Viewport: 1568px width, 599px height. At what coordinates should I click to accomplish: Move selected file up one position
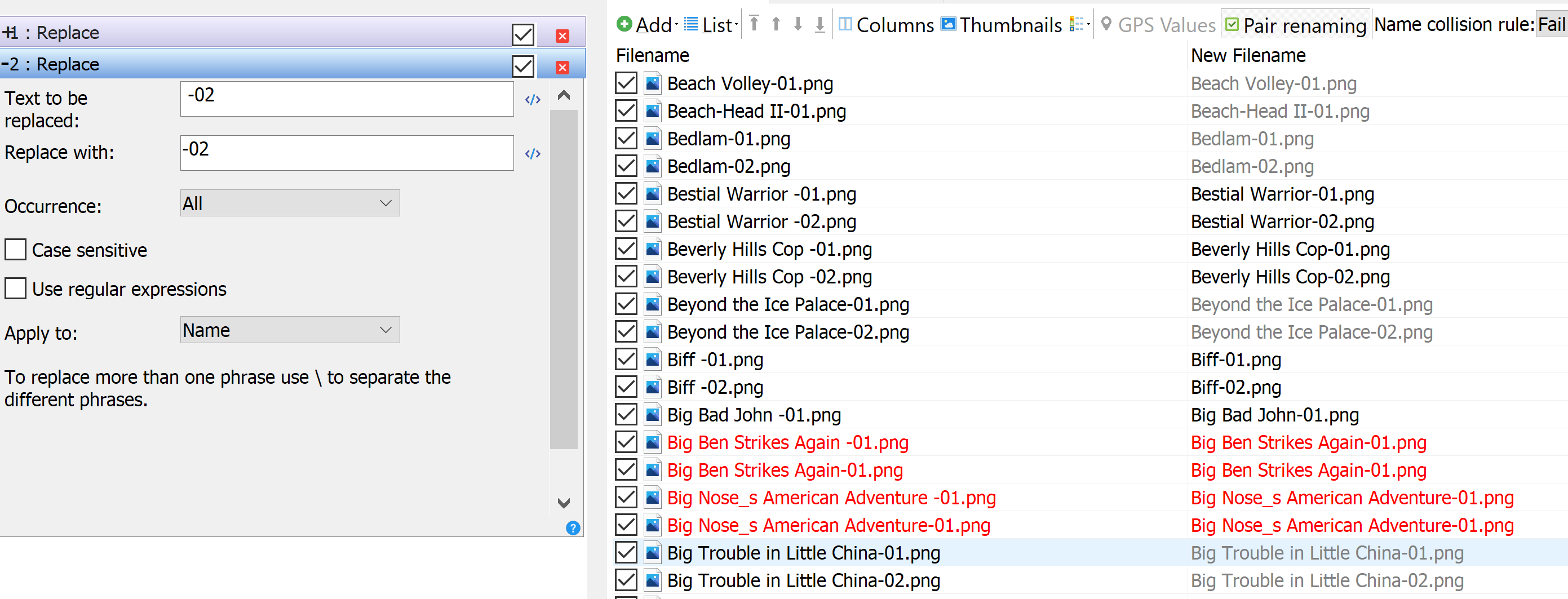click(776, 24)
